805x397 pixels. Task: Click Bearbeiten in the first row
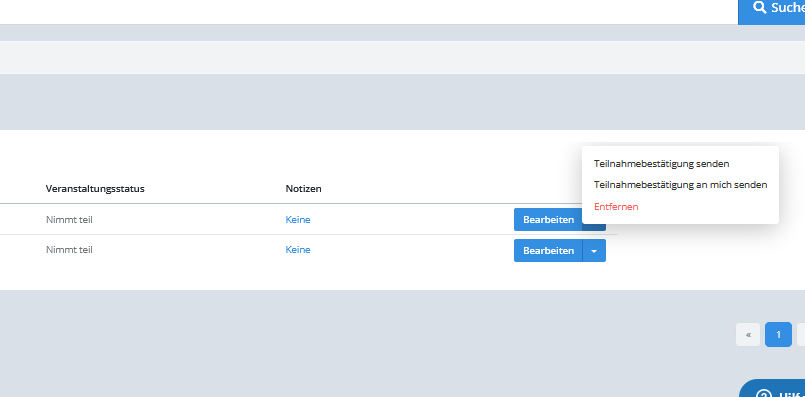click(548, 220)
